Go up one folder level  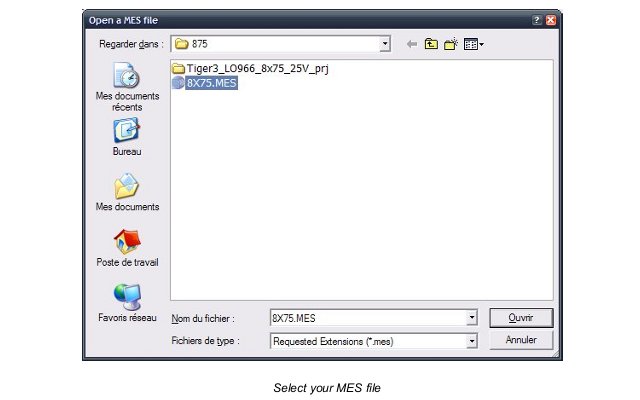click(431, 44)
